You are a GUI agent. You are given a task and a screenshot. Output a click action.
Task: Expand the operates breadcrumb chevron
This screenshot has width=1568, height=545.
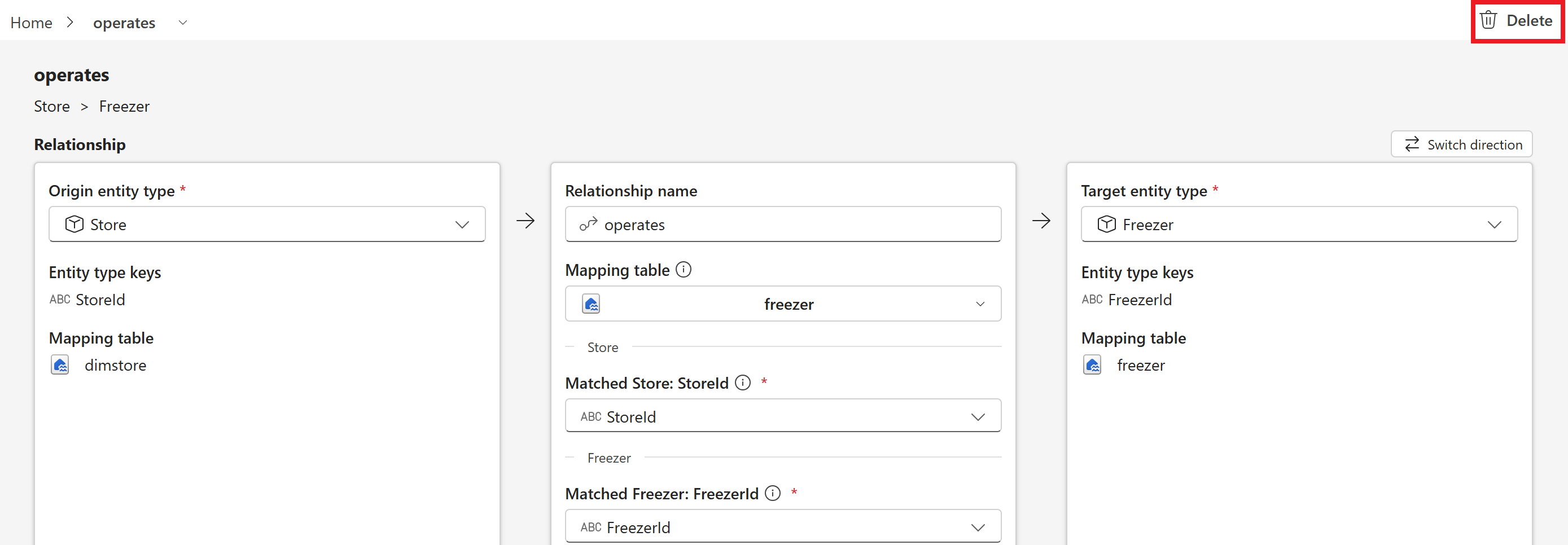183,23
